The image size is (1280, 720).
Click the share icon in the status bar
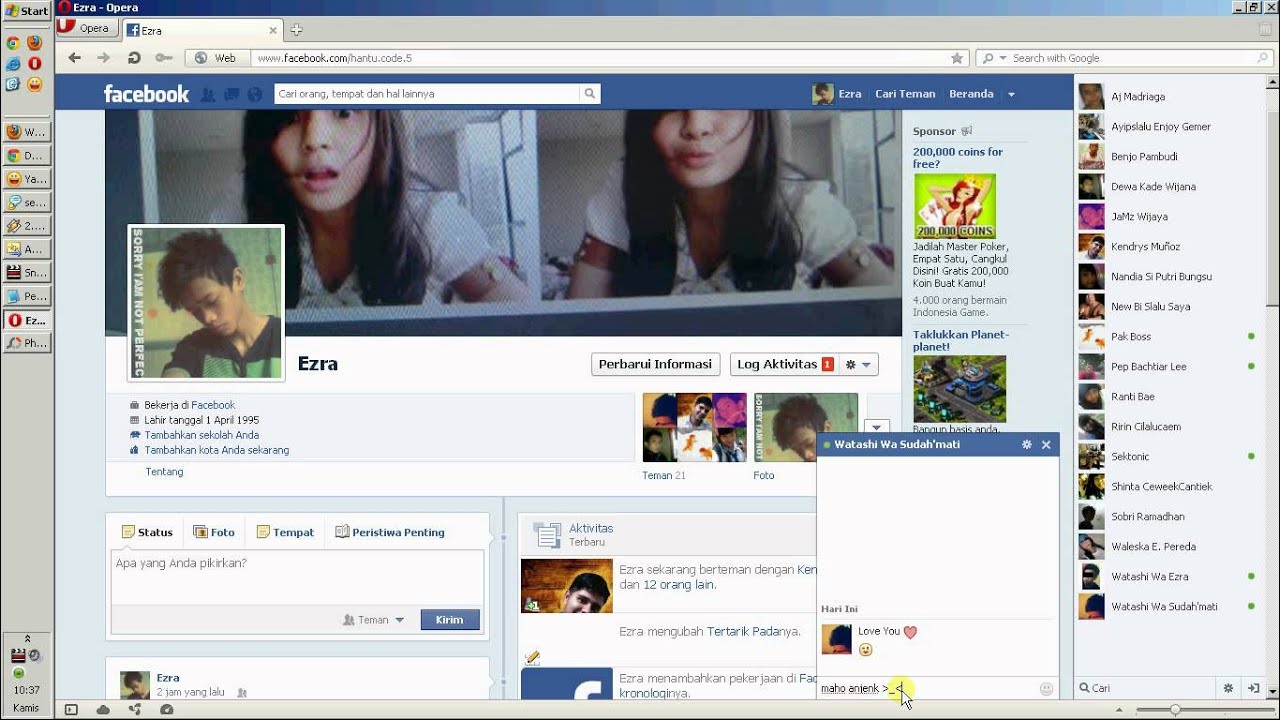[x=135, y=710]
